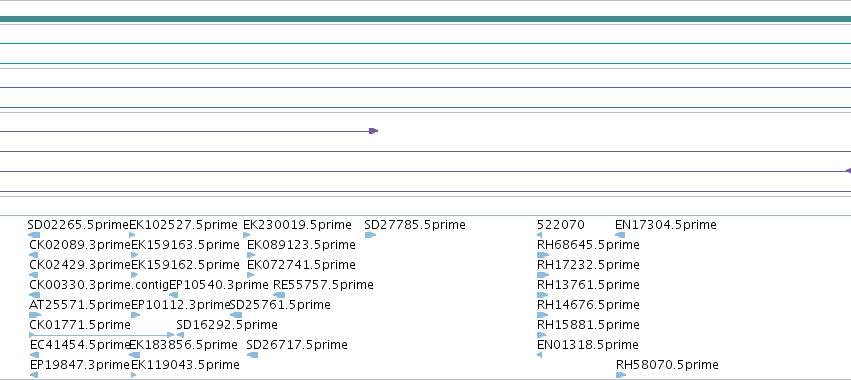Screen dimensions: 851x380
Task: Select the RE55757.5prime arrow glyph
Action: coord(279,295)
